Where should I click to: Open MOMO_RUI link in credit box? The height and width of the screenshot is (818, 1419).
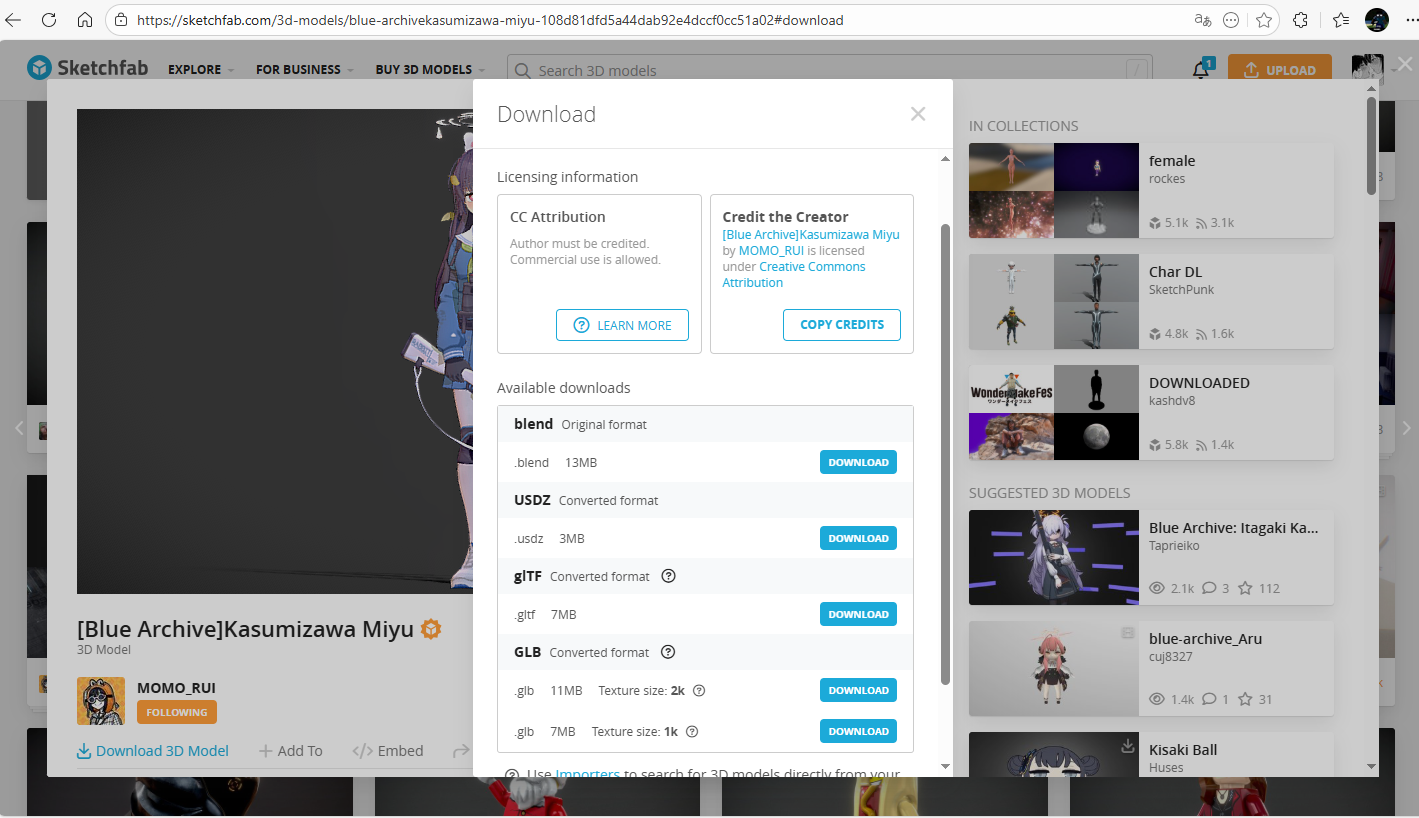(x=771, y=251)
